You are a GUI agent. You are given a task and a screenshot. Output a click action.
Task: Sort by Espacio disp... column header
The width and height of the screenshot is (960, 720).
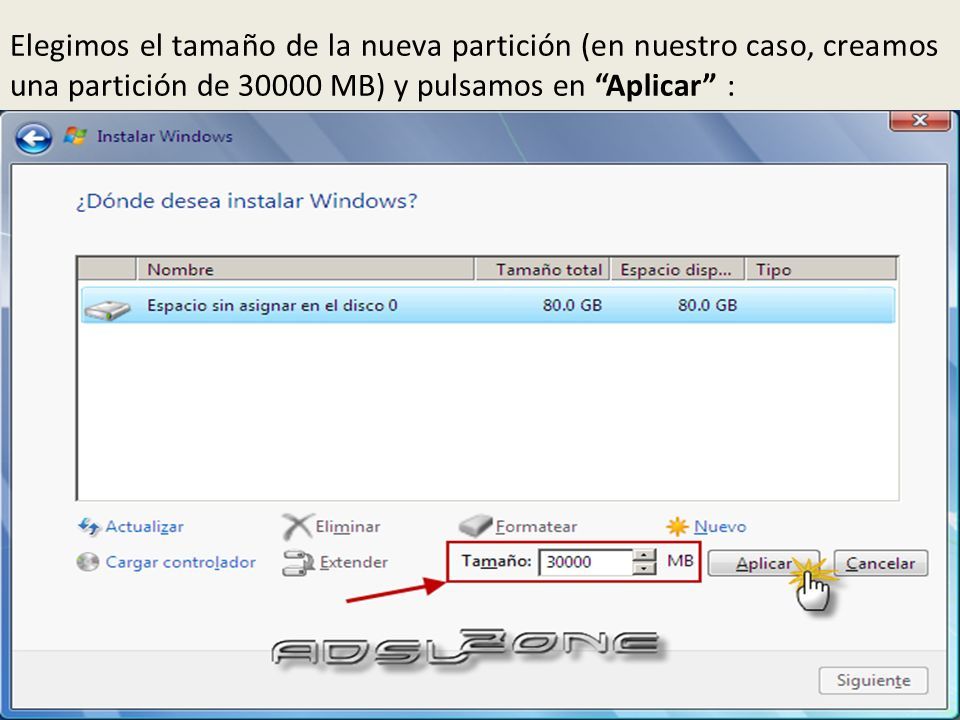[678, 269]
